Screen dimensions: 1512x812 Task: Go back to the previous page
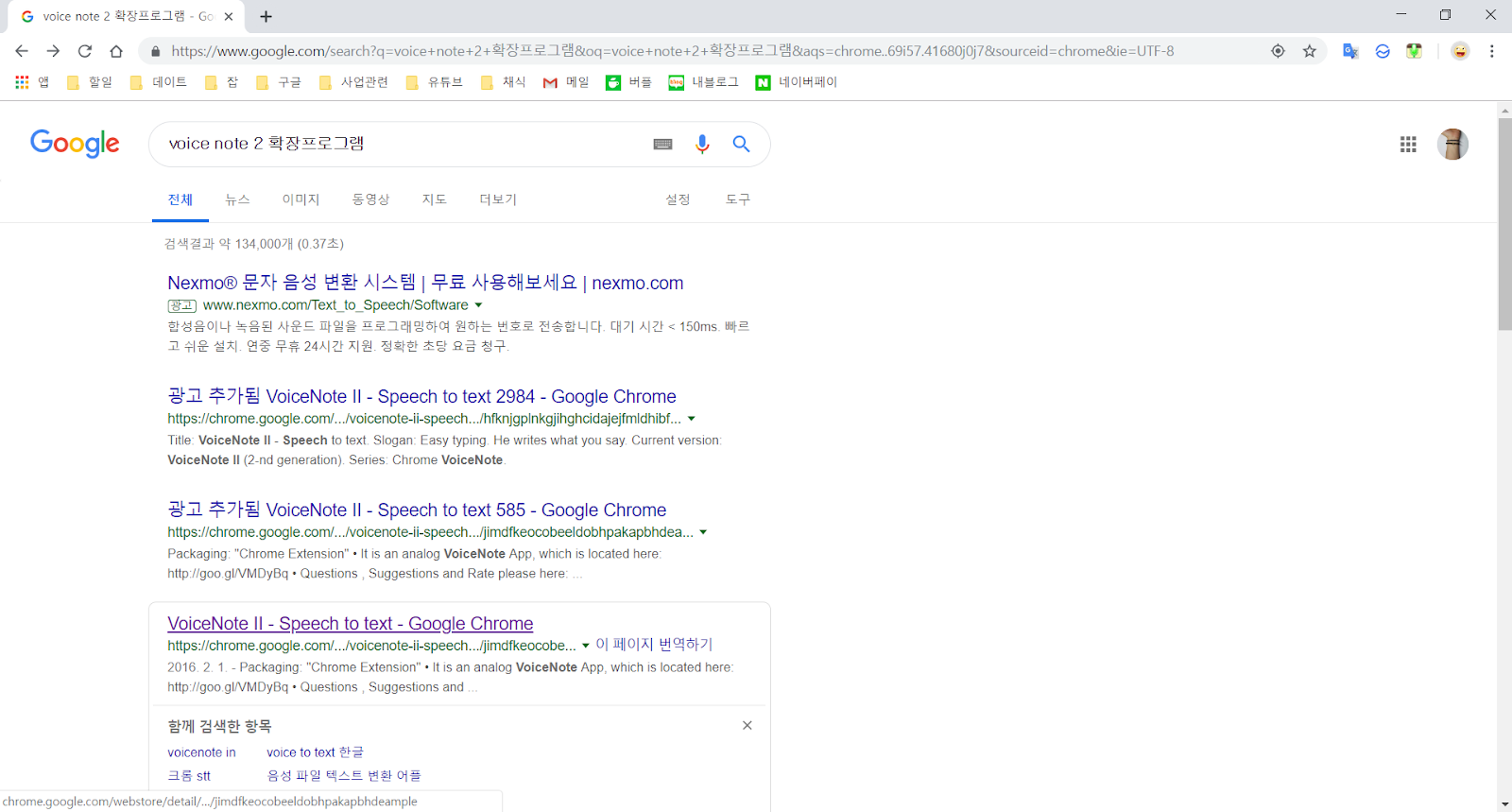22,51
